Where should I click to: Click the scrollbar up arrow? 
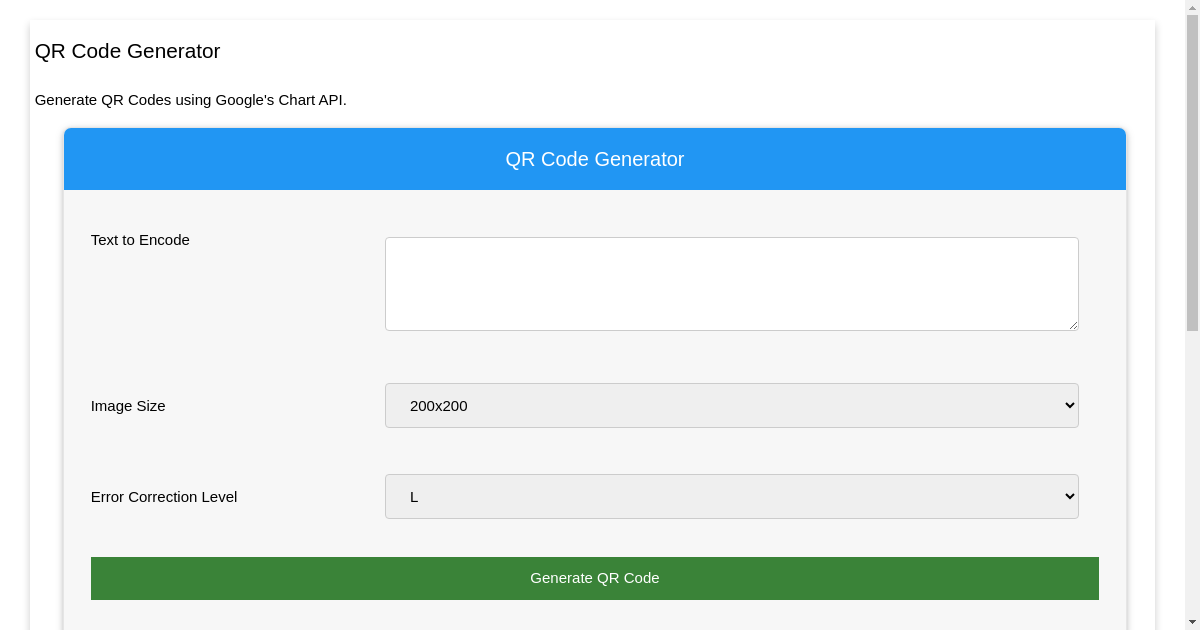[x=1192, y=8]
